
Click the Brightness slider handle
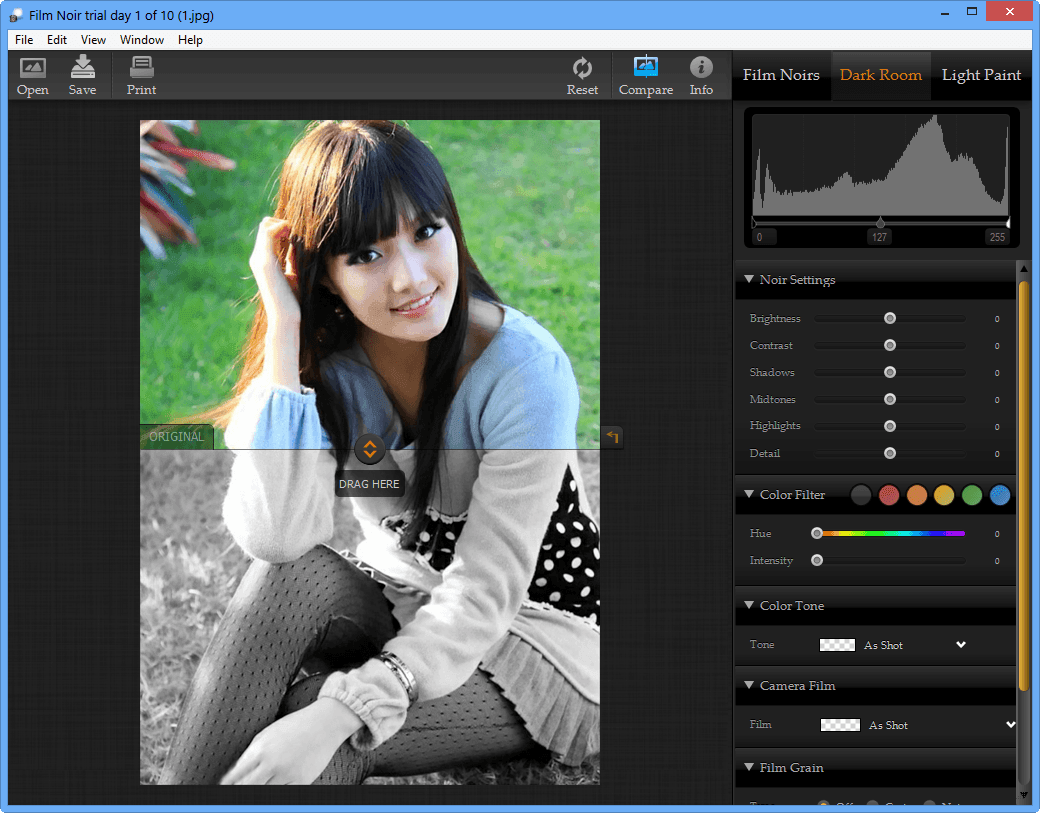889,318
